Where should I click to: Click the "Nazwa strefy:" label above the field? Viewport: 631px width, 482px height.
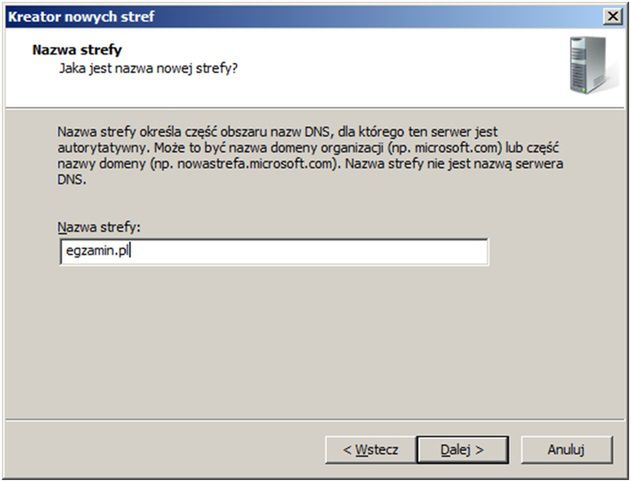click(99, 228)
